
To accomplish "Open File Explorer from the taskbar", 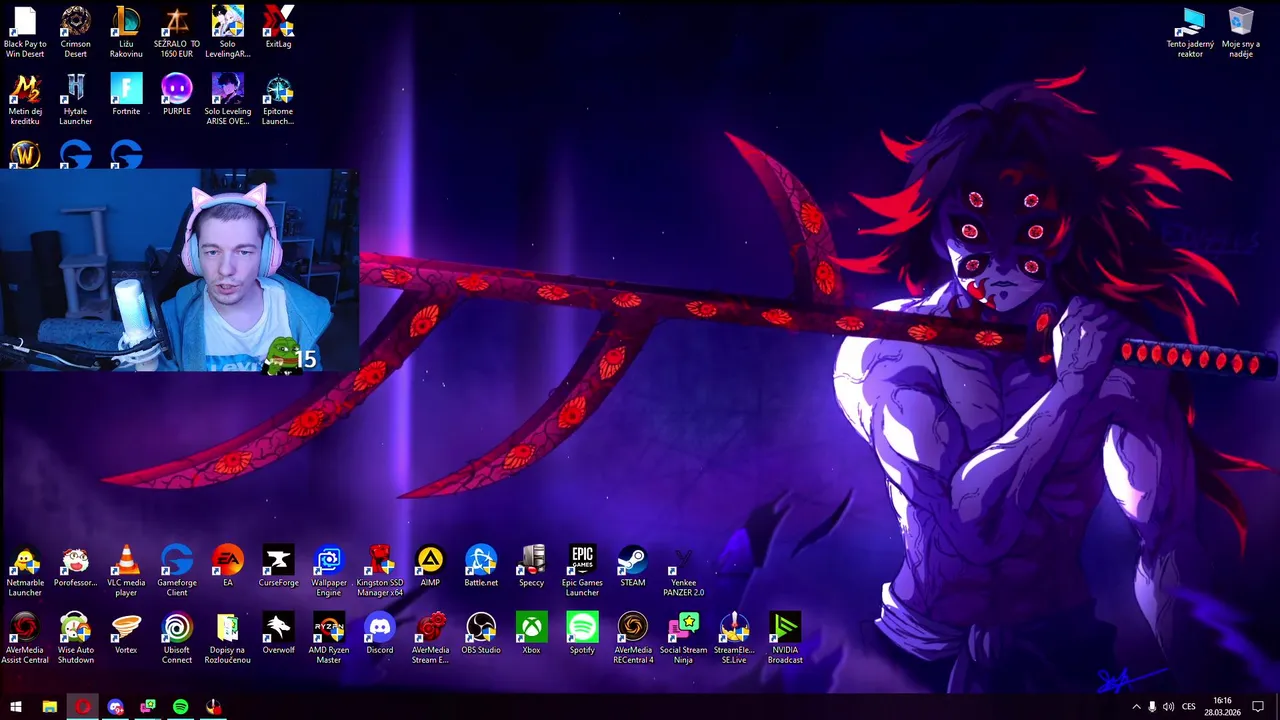I will 49,707.
